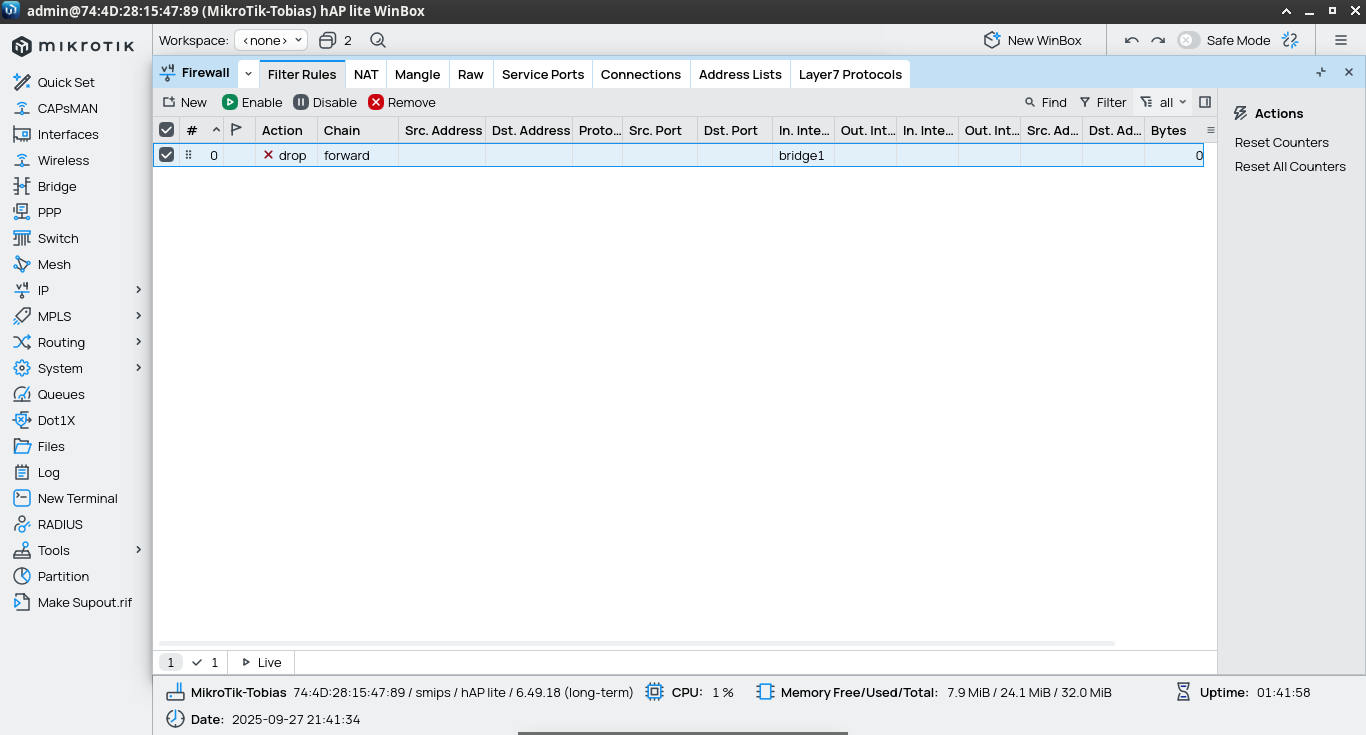Viewport: 1366px width, 735px height.
Task: Open Wireless from the sidebar
Action: click(63, 160)
